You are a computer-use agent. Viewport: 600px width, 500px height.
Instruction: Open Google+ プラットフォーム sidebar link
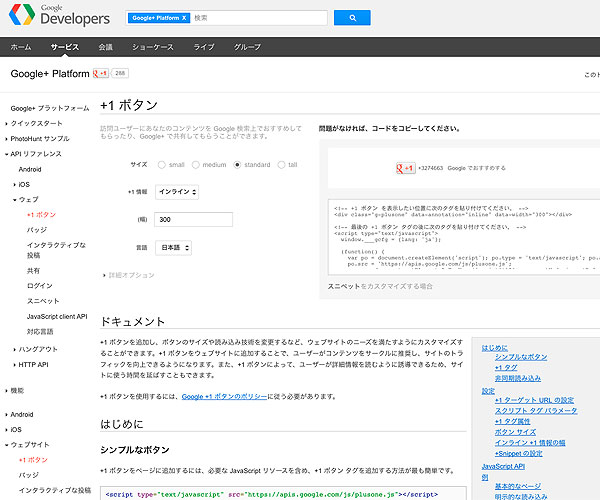click(50, 108)
